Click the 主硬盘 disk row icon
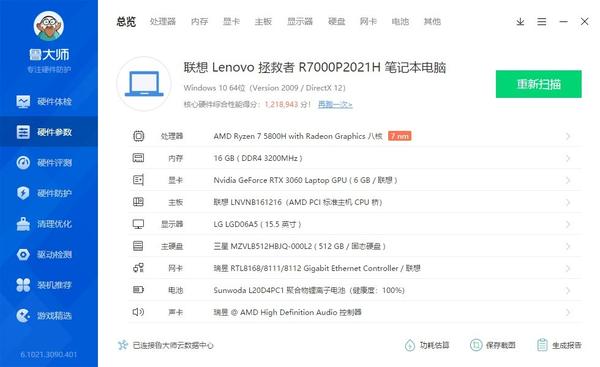The width and height of the screenshot is (600, 367). [x=138, y=246]
